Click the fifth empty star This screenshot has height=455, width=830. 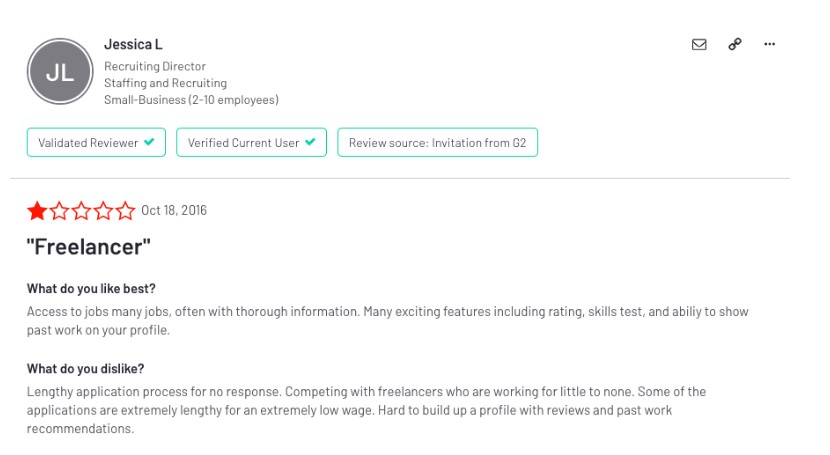coord(125,211)
